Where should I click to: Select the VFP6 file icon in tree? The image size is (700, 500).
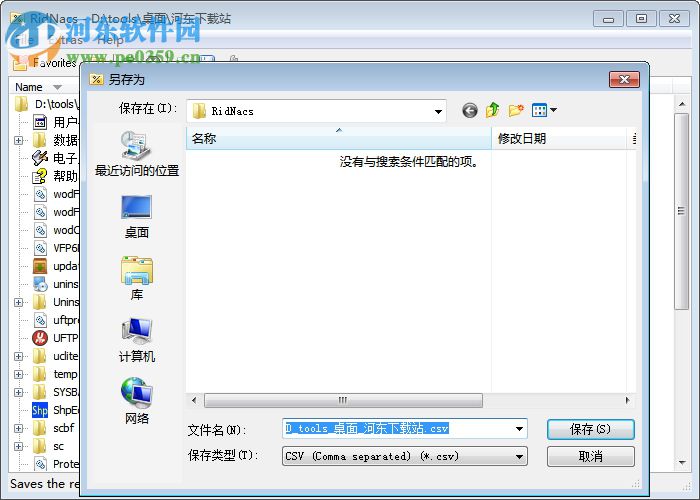[40, 248]
